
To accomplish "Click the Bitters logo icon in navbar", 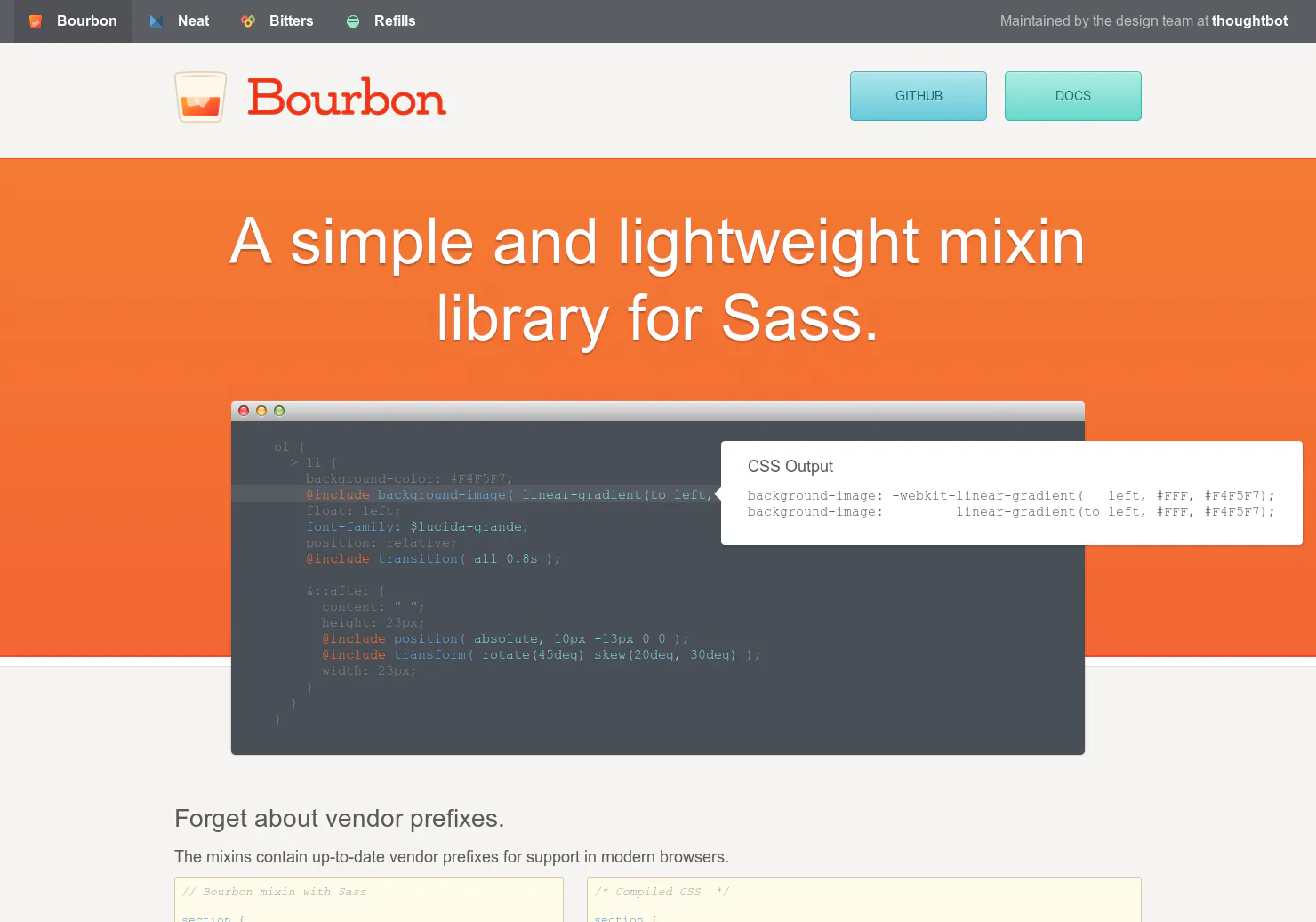I will tap(248, 21).
